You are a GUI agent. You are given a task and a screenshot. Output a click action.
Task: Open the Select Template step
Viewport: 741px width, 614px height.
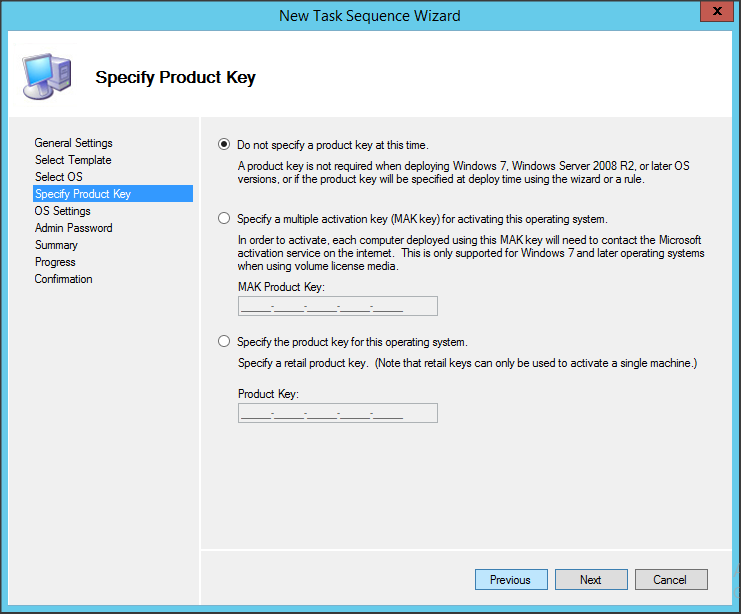point(72,160)
